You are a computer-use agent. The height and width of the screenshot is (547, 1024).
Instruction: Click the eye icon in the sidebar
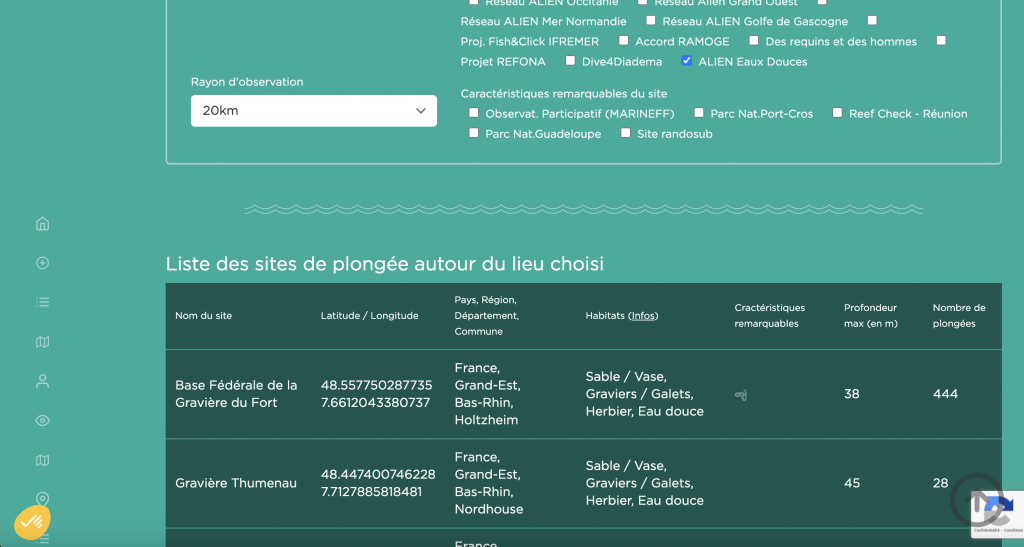(42, 421)
